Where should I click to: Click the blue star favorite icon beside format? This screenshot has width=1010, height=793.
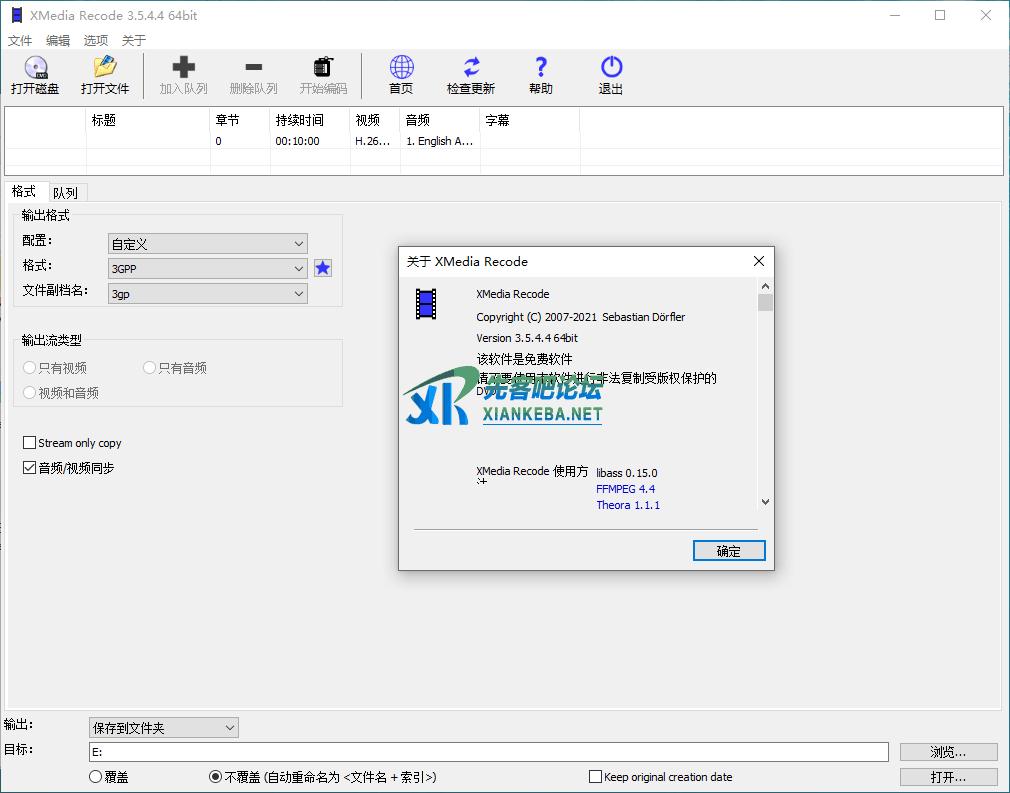point(323,268)
